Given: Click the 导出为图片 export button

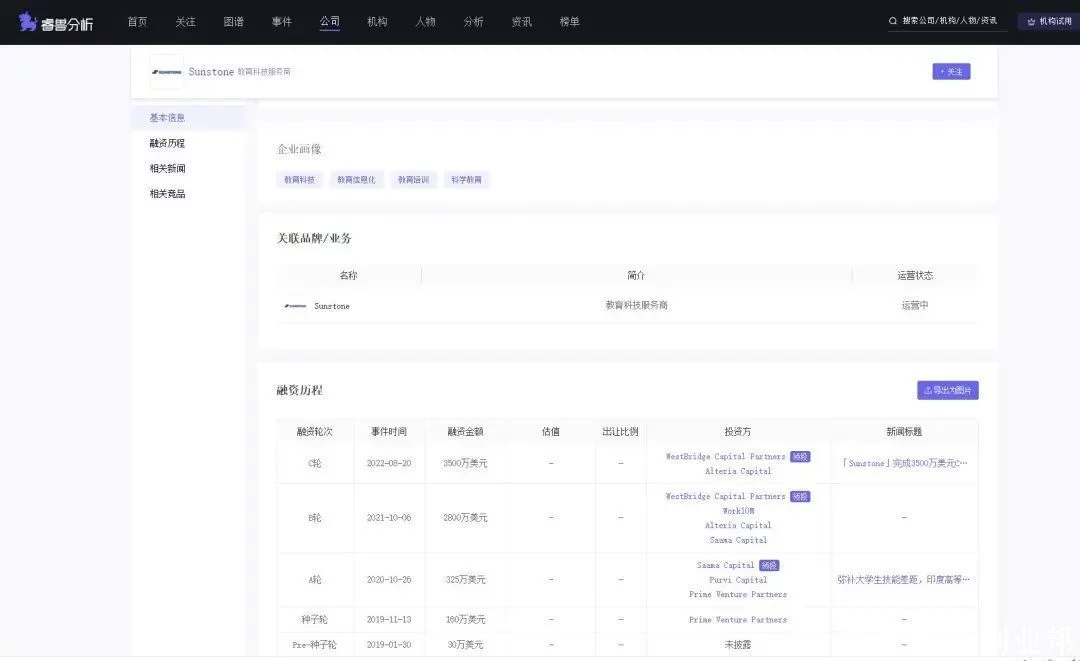Looking at the screenshot, I should (x=948, y=390).
